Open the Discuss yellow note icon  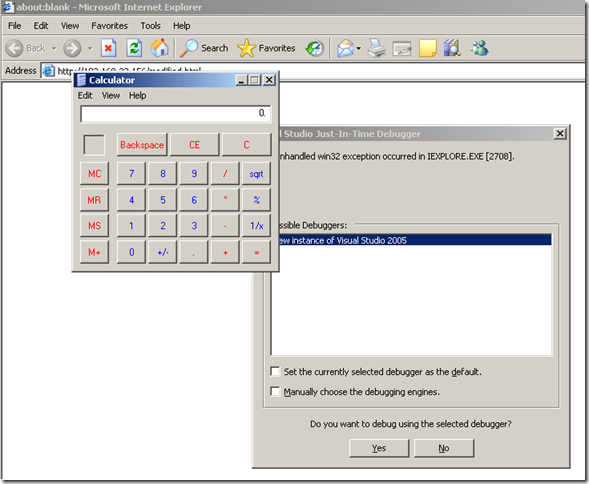427,48
